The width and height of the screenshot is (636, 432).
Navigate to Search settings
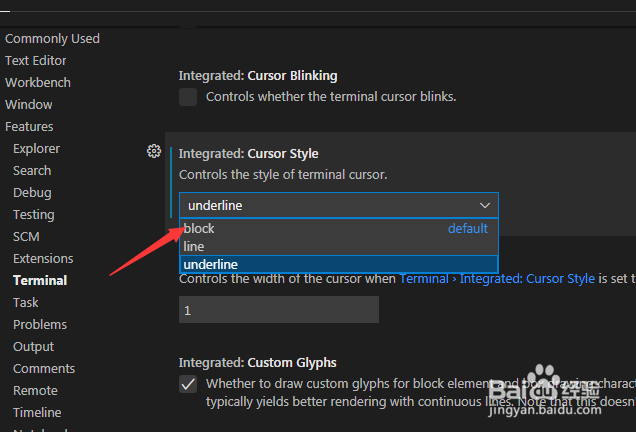32,171
